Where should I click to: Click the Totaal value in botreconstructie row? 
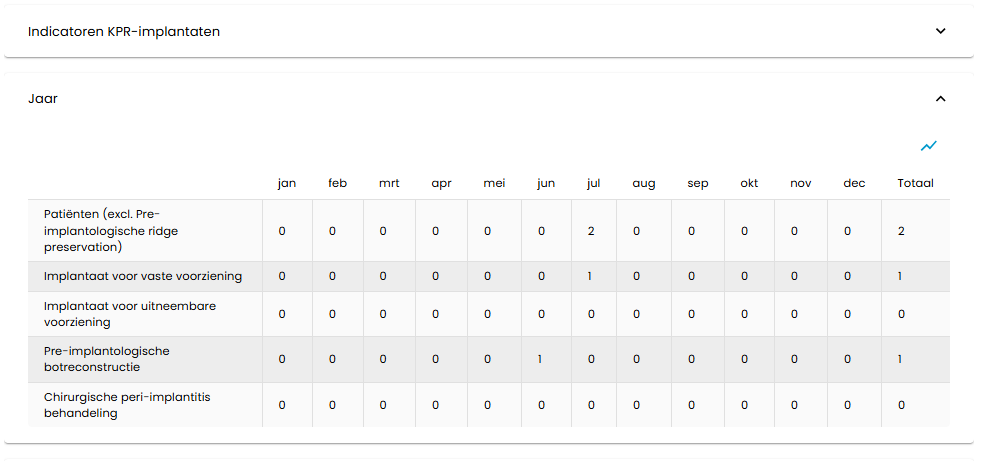coord(900,359)
